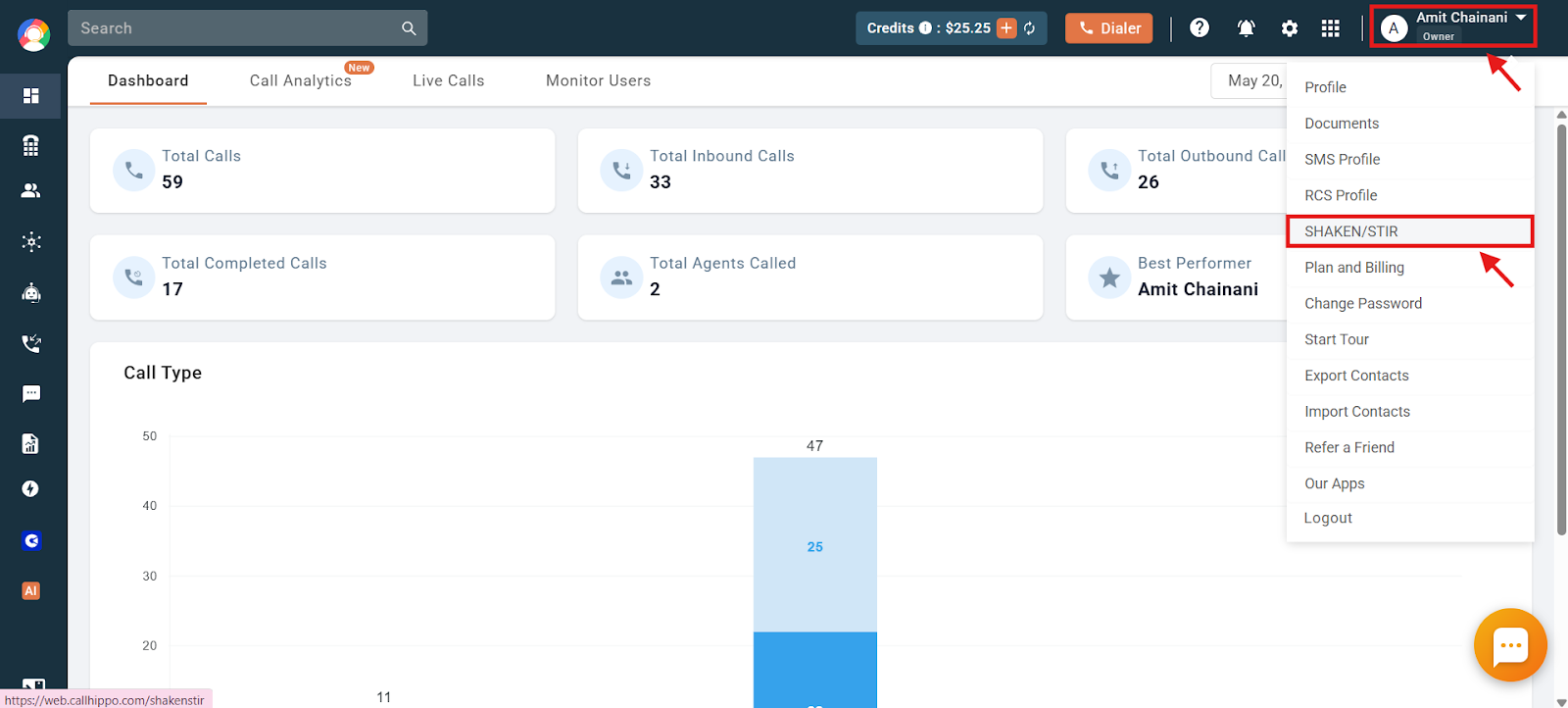Click the Credits $25.25 label
Viewport: 1568px width, 708px height.
pos(929,28)
